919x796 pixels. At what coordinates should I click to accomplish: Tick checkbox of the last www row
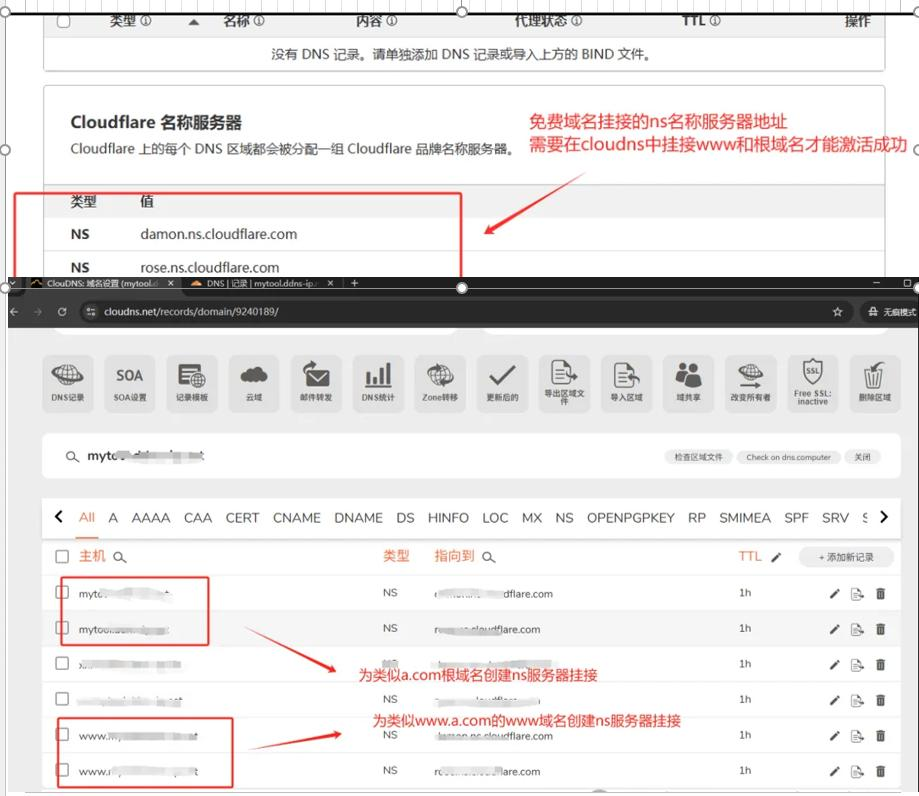click(x=62, y=770)
